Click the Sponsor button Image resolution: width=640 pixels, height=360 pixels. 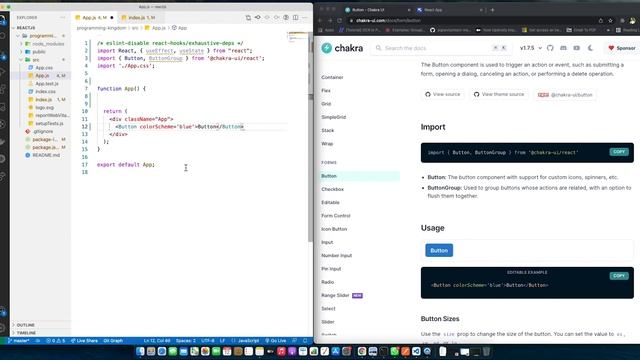[622, 48]
